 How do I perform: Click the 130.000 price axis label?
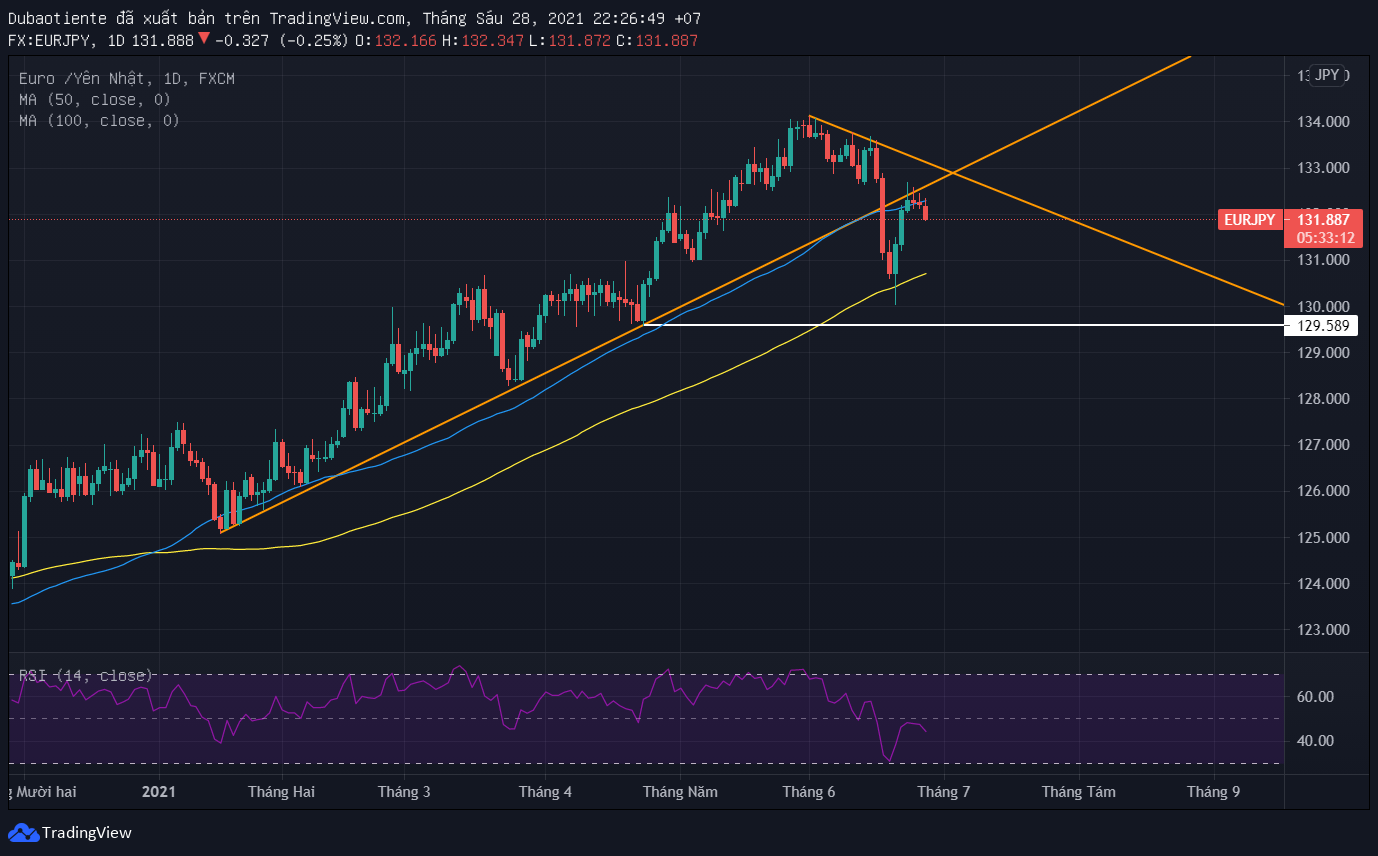pos(1323,306)
